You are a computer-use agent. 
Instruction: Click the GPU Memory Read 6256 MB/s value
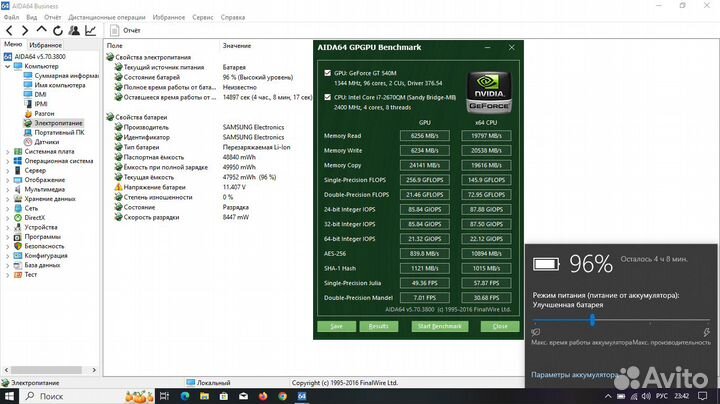425,136
